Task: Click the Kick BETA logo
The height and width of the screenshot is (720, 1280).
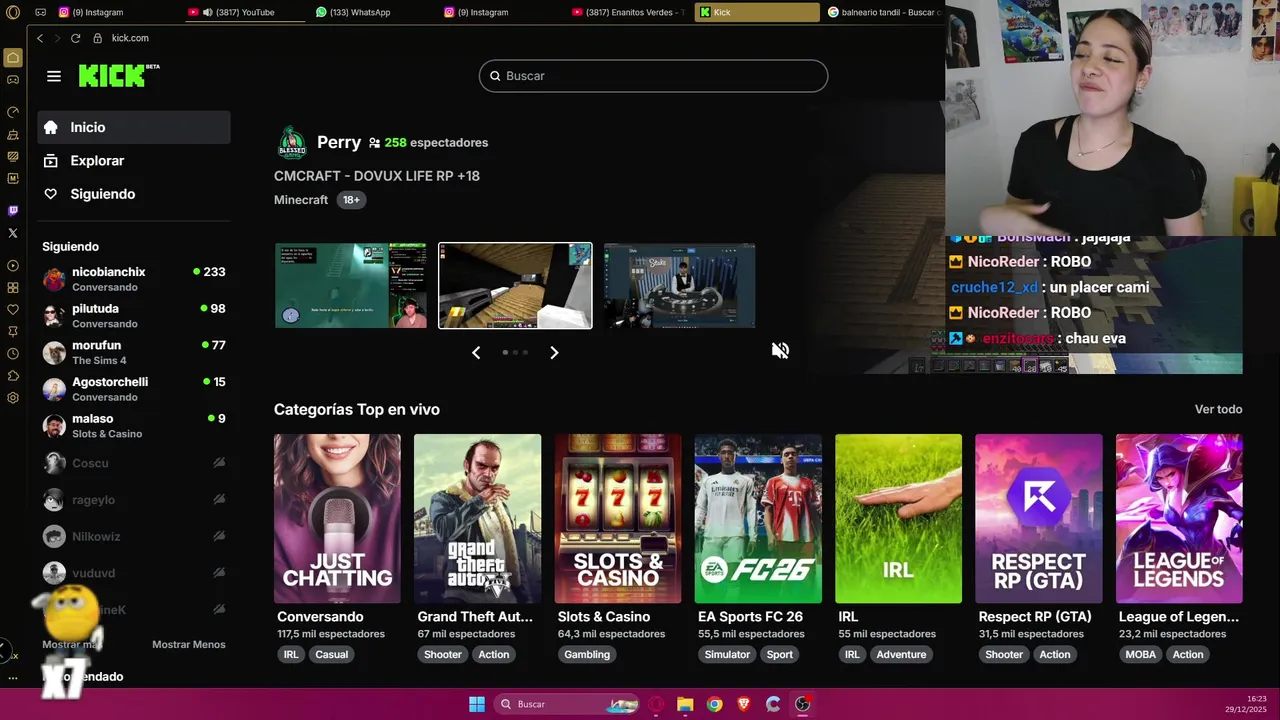Action: [119, 76]
